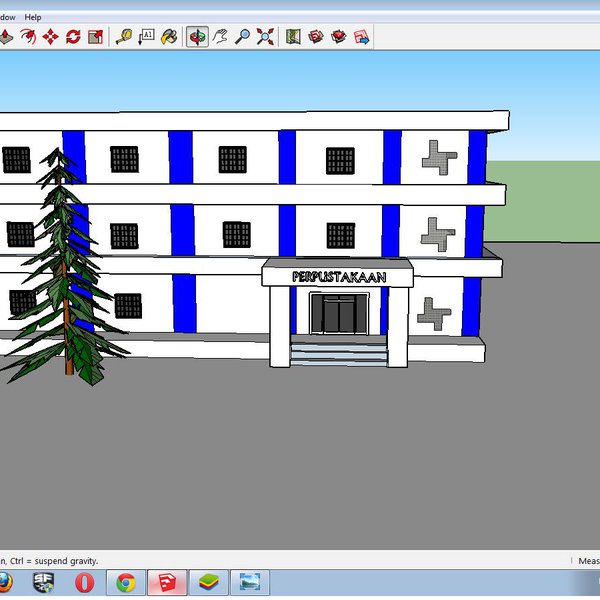The height and width of the screenshot is (600, 600).
Task: Open Get Models from 3D Warehouse
Action: point(316,37)
